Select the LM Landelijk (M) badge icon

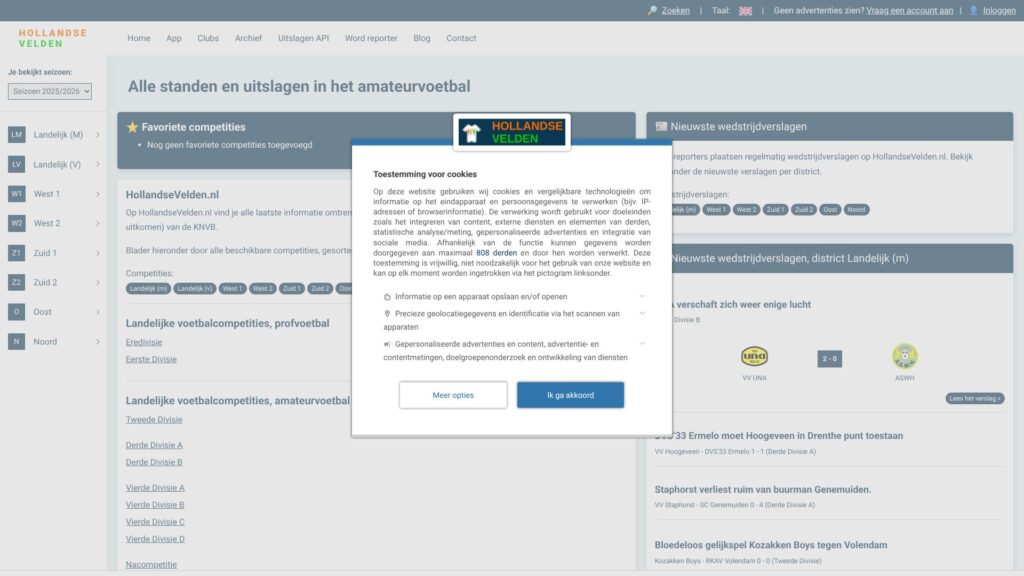click(x=16, y=135)
